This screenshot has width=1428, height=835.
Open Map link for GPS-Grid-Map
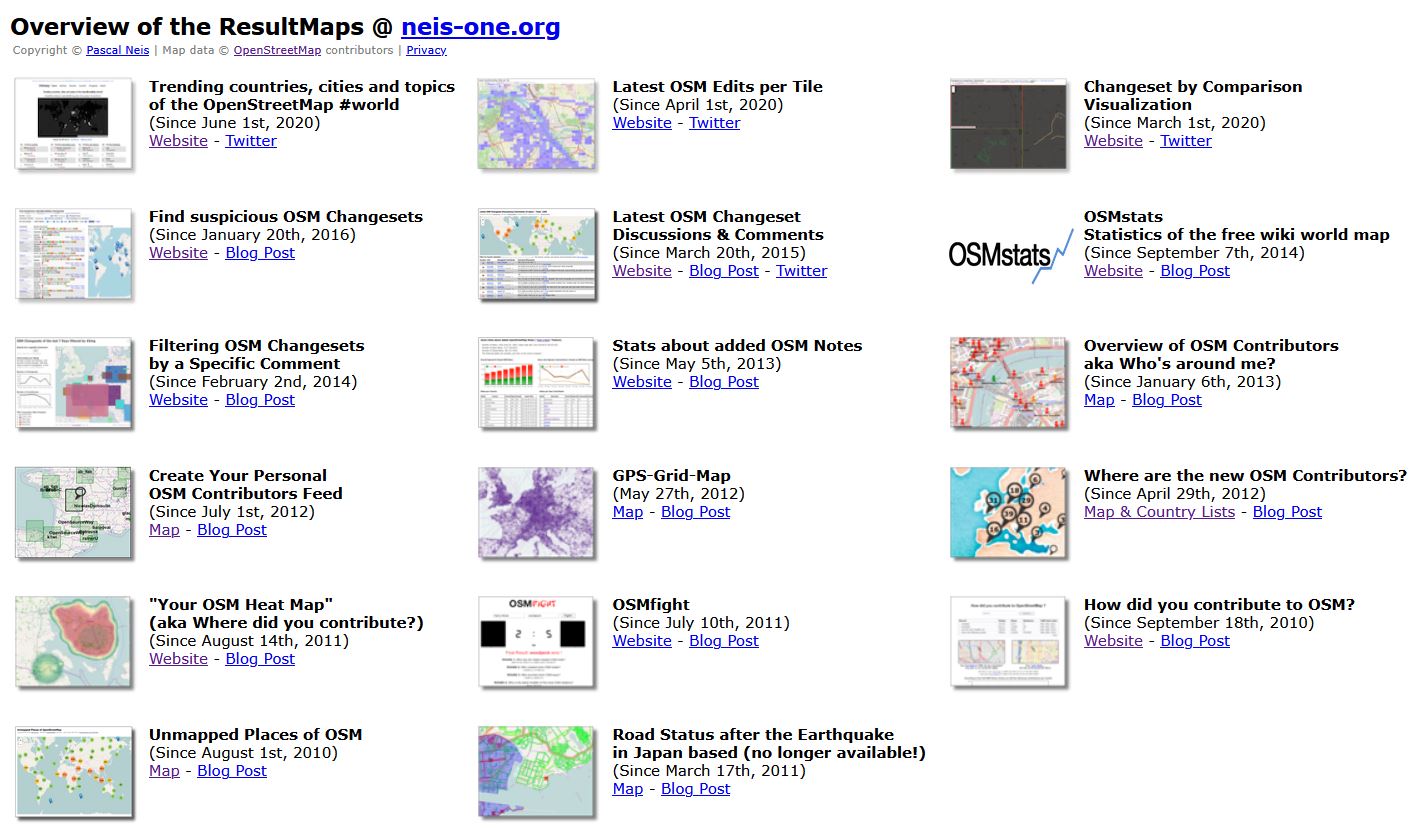[x=628, y=512]
